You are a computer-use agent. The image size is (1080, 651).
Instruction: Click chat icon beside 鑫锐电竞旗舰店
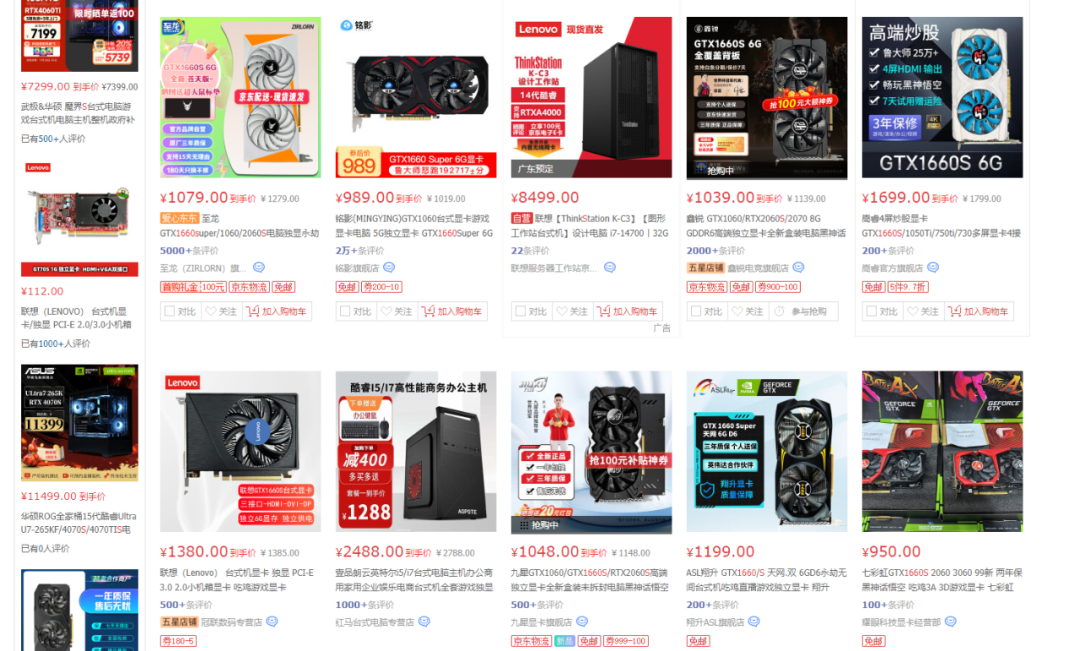tap(798, 267)
